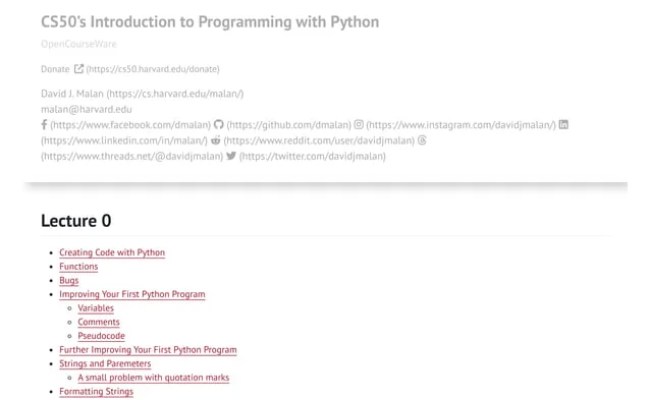Image resolution: width=650 pixels, height=400 pixels.
Task: Open Further Improving Your First Python Program
Action: point(148,350)
